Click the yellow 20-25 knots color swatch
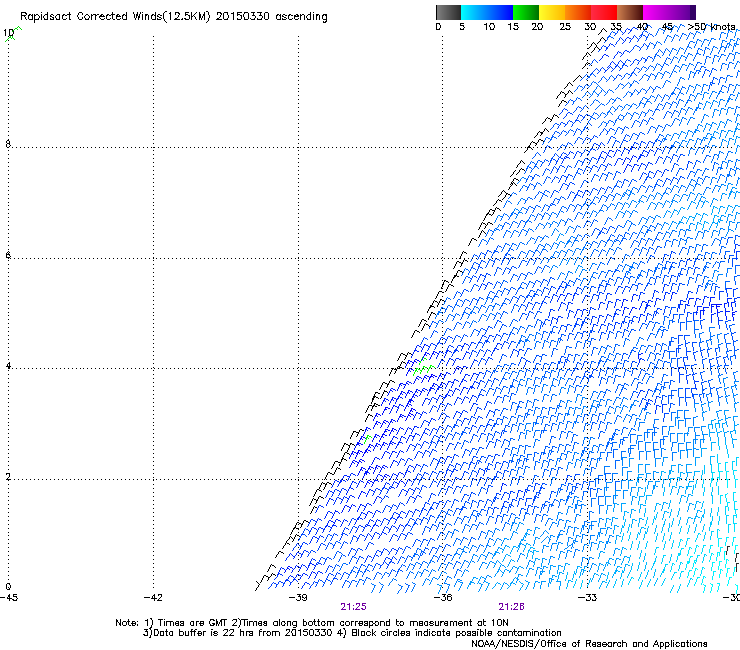The height and width of the screenshot is (650, 740). click(x=552, y=12)
